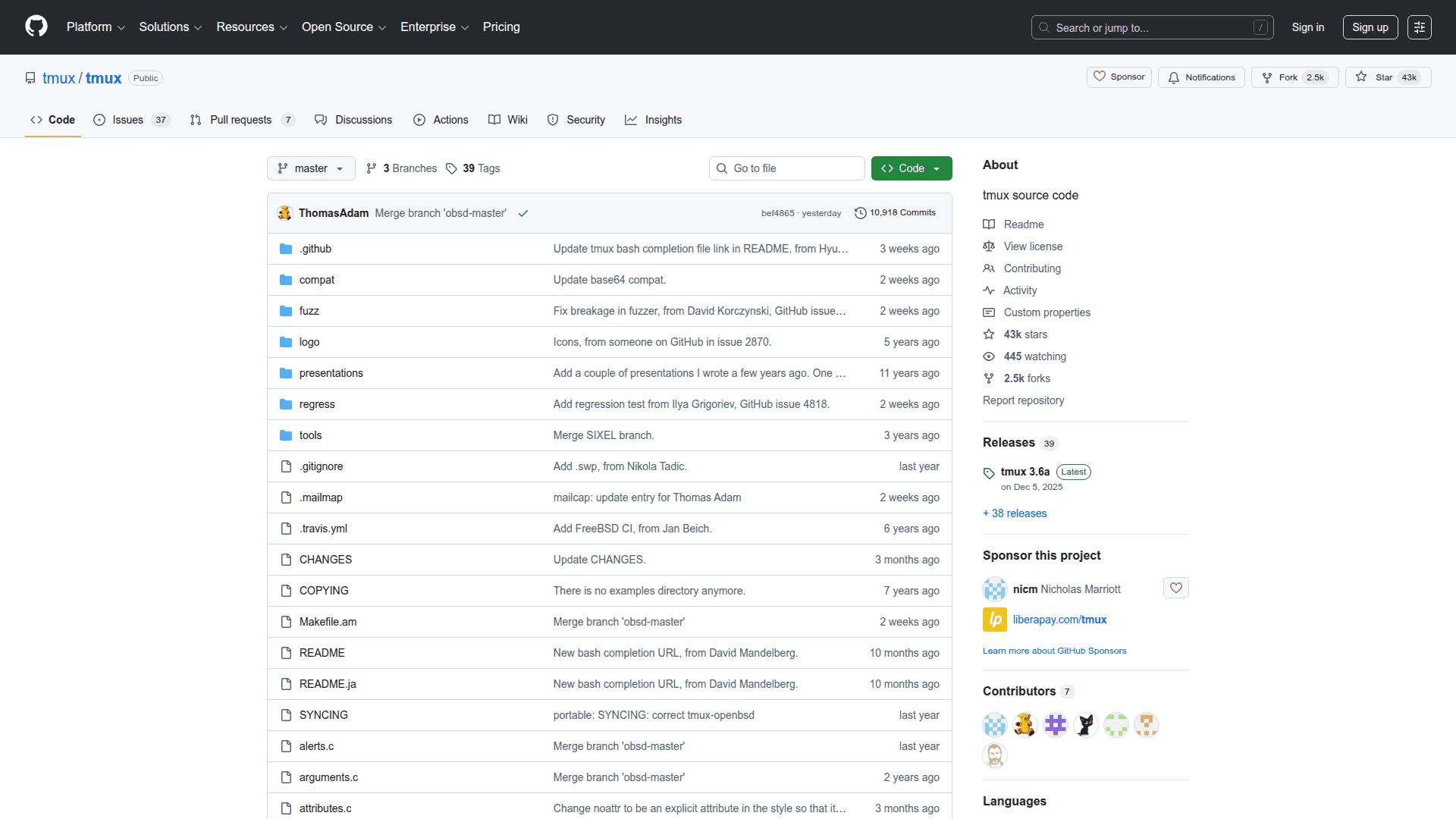Click the fuzz folder icon
Viewport: 1456px width, 819px height.
286,311
